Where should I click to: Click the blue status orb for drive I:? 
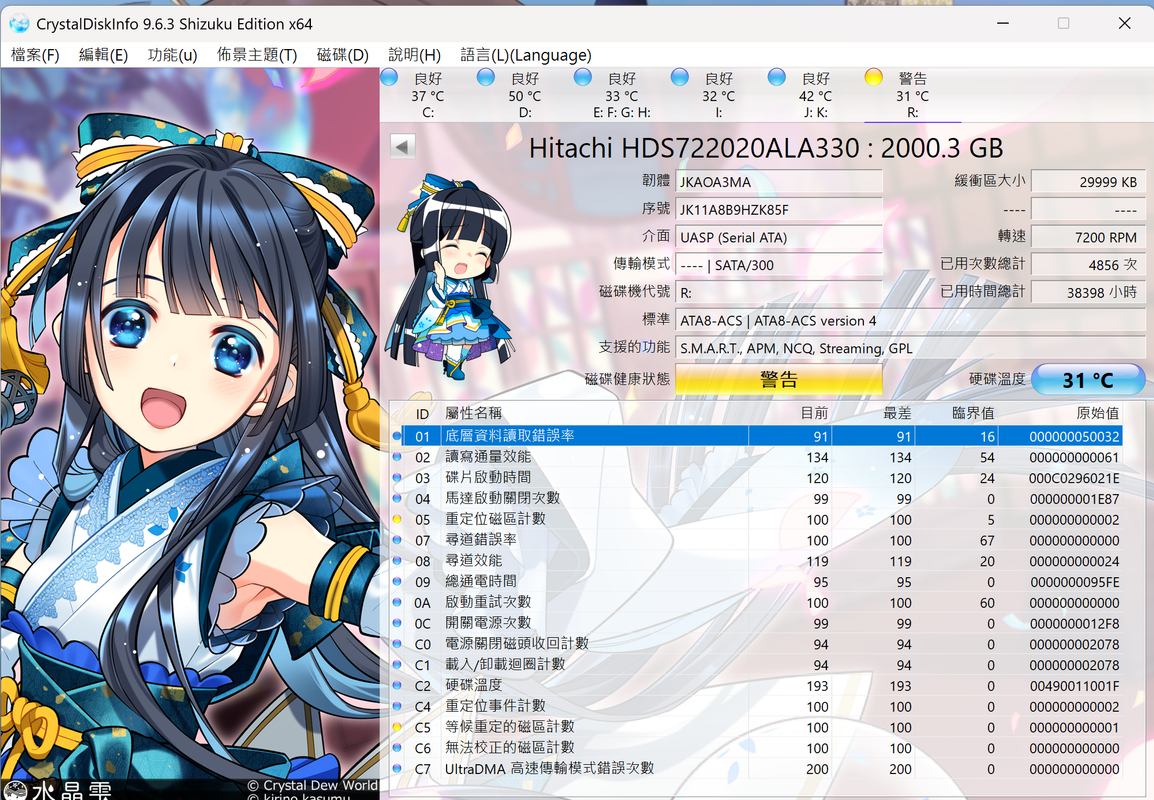[680, 77]
